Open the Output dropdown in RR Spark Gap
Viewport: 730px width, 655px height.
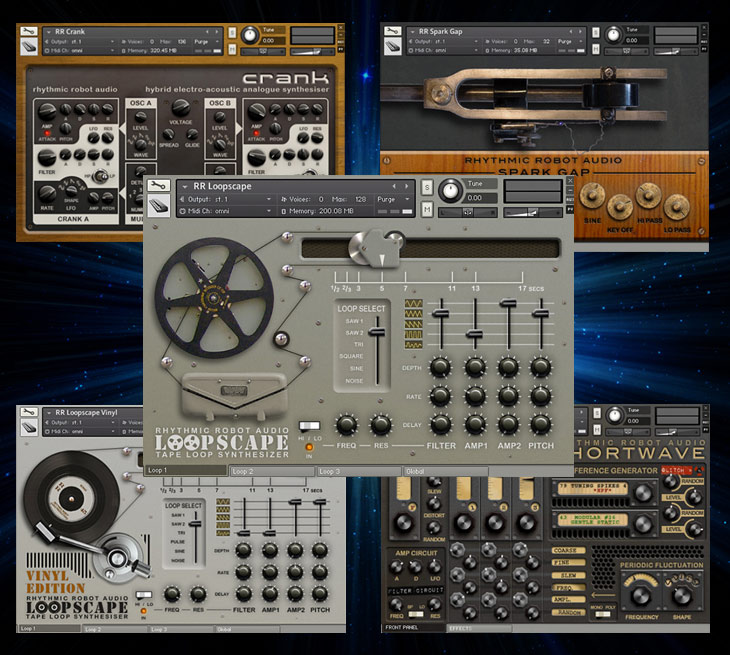pyautogui.click(x=443, y=41)
